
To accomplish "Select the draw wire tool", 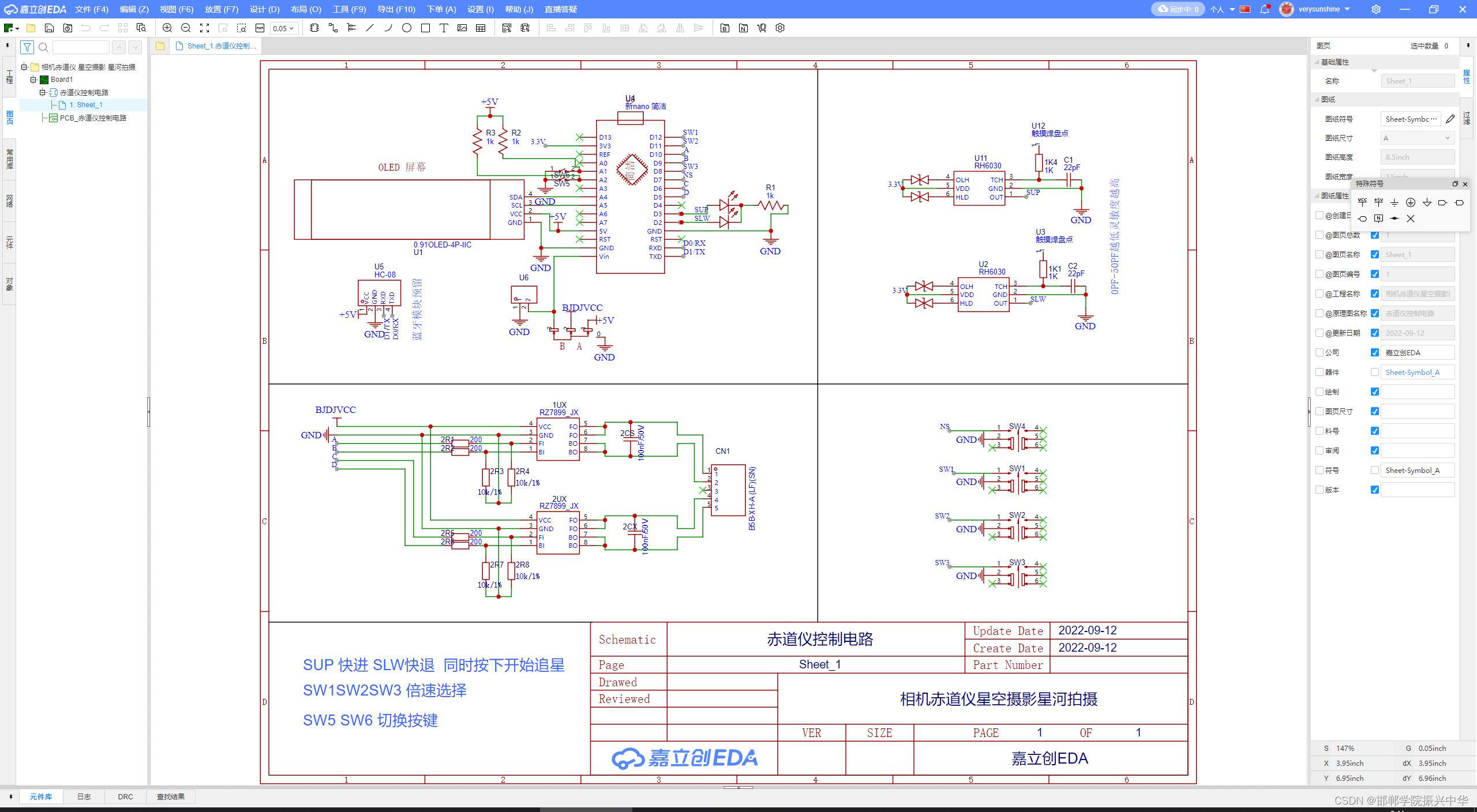I will (x=333, y=28).
